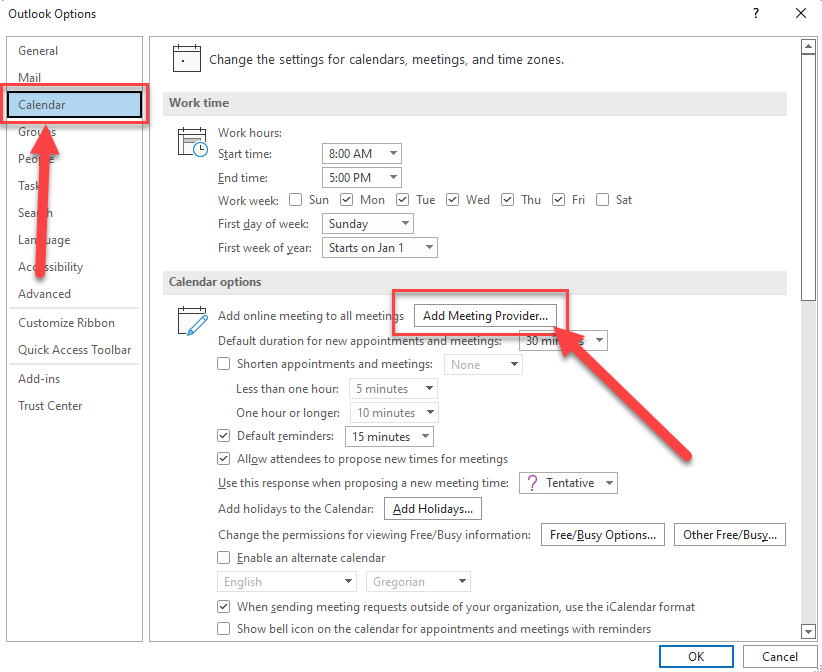822x672 pixels.
Task: Uncheck the Fri work week checkbox
Action: [558, 200]
